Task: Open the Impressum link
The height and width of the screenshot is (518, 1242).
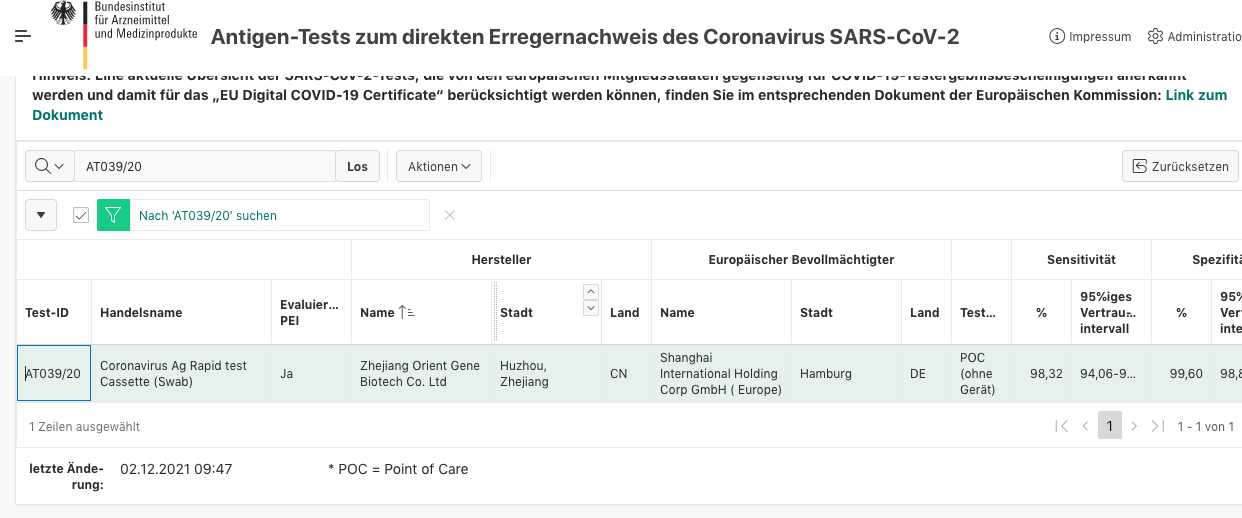Action: point(1090,36)
